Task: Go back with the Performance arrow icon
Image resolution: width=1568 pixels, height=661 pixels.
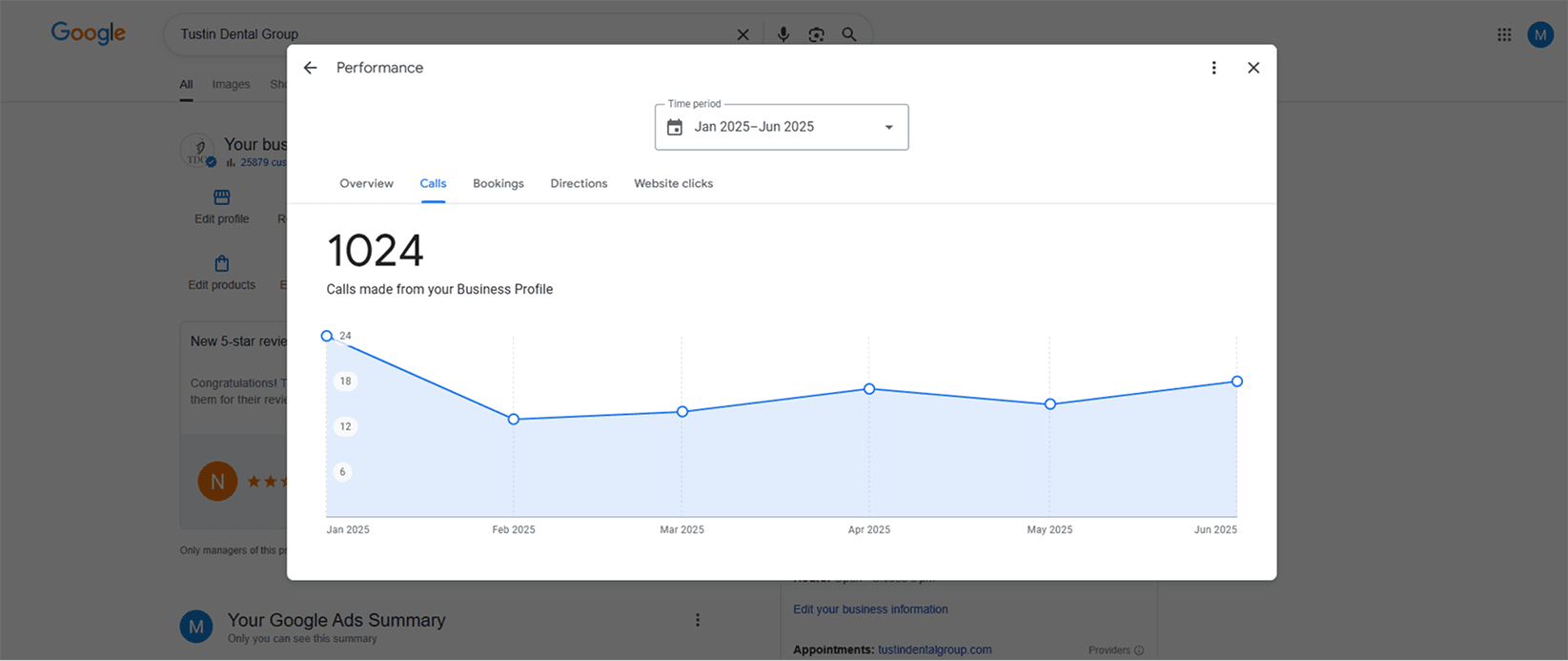Action: 310,68
